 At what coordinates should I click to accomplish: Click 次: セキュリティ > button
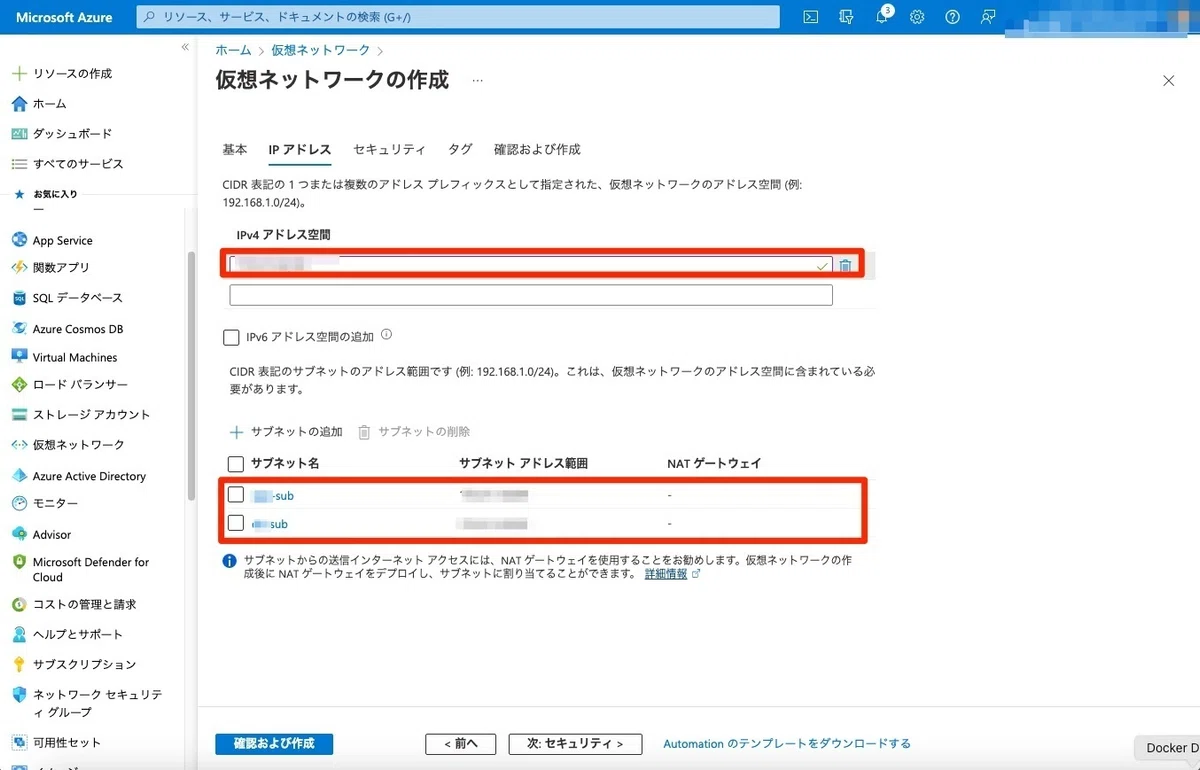coord(575,744)
